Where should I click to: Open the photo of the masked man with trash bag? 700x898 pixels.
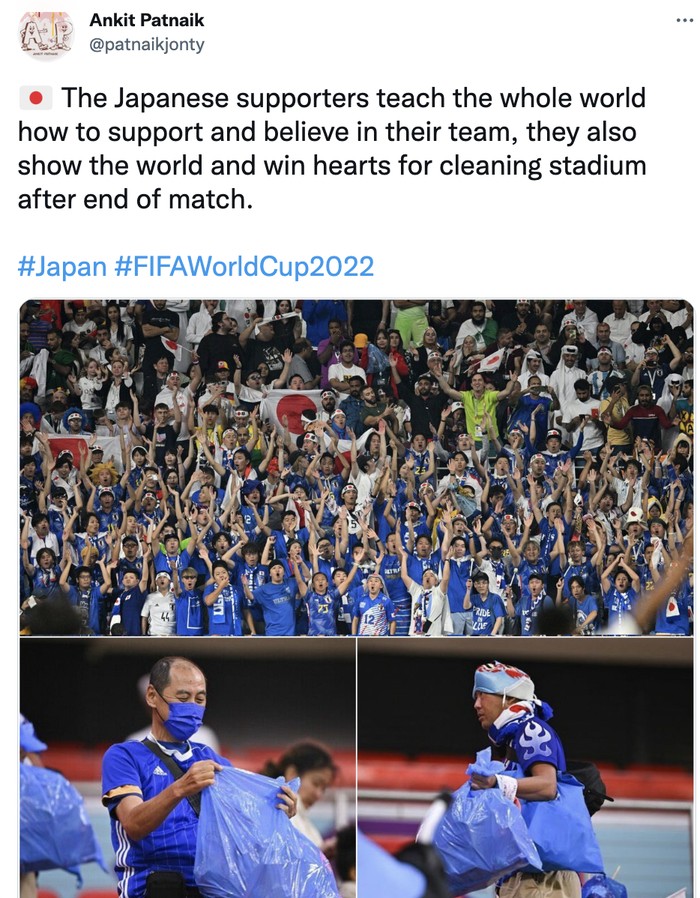pos(187,768)
